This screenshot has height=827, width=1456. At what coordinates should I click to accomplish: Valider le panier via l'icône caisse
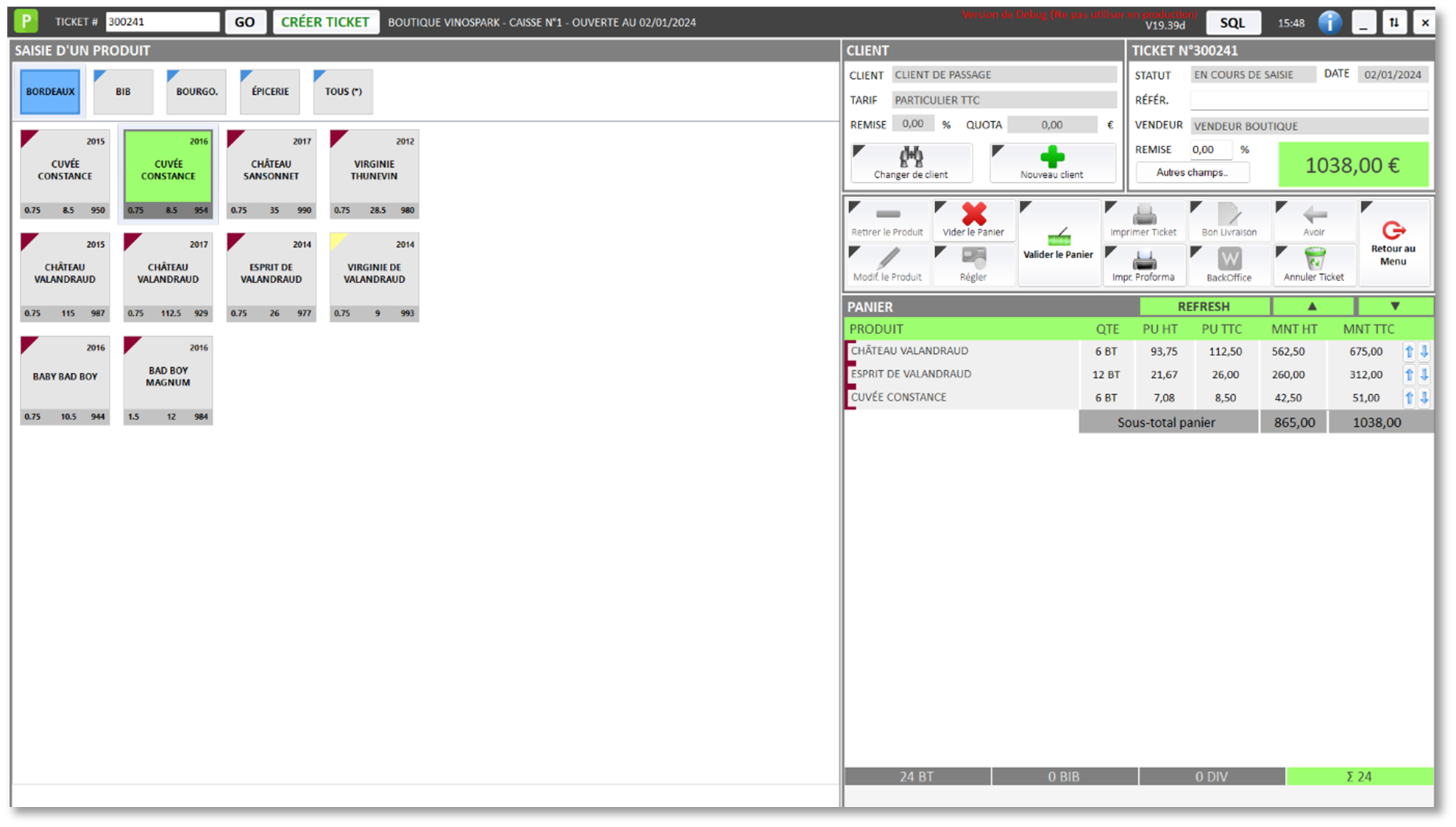point(1059,243)
